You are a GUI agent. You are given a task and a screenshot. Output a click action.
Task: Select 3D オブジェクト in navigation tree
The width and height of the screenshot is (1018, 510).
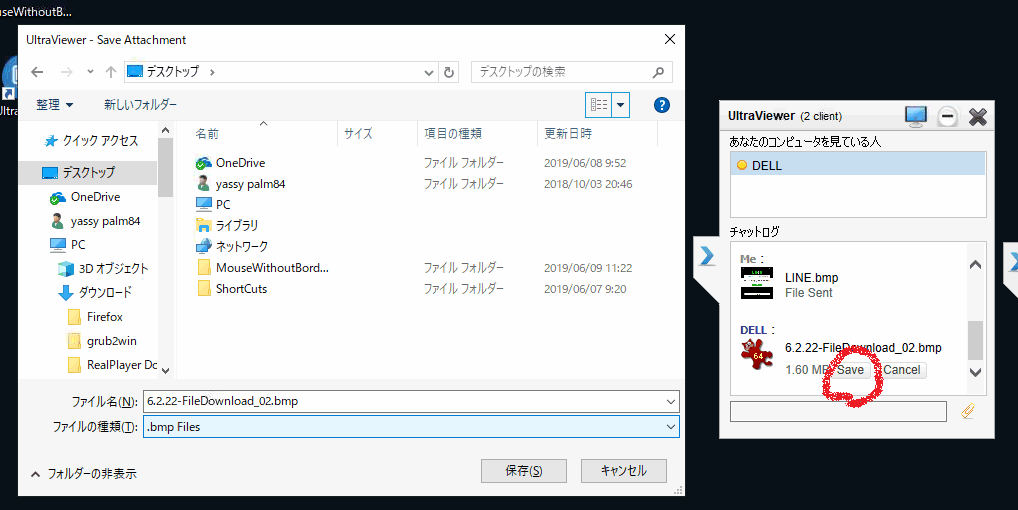pos(103,269)
